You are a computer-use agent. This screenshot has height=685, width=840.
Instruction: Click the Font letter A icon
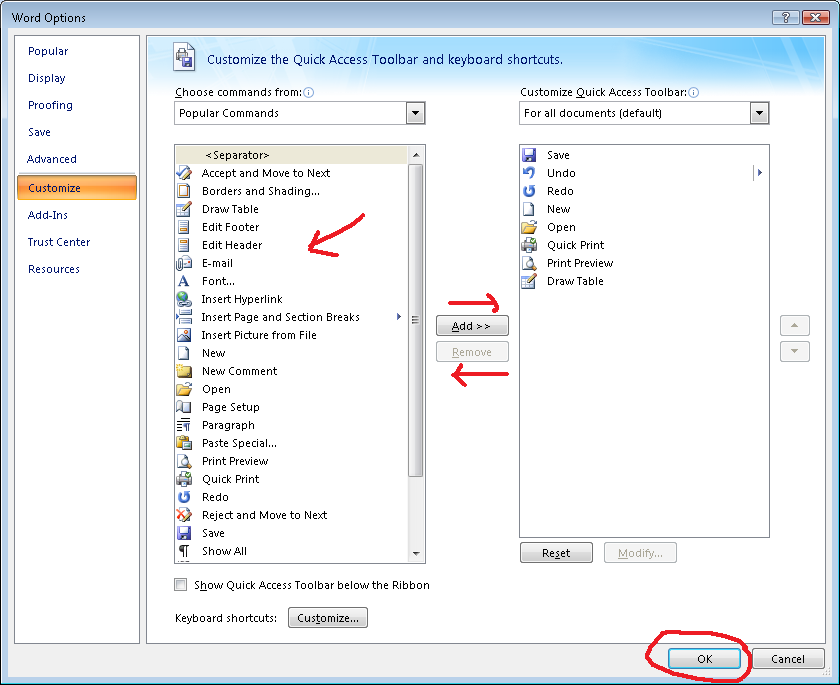(184, 281)
